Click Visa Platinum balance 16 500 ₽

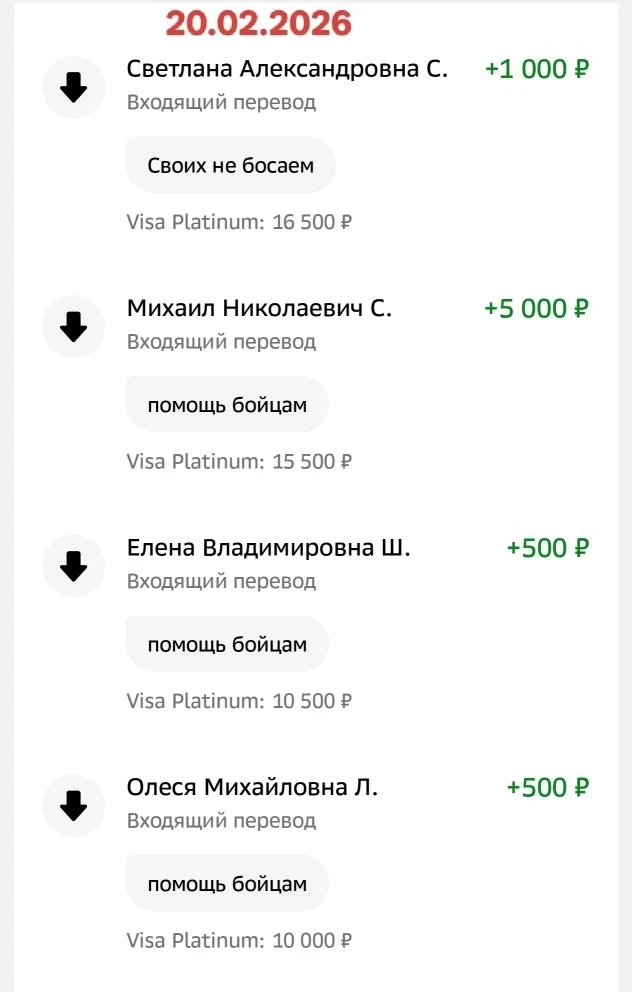[x=239, y=222]
